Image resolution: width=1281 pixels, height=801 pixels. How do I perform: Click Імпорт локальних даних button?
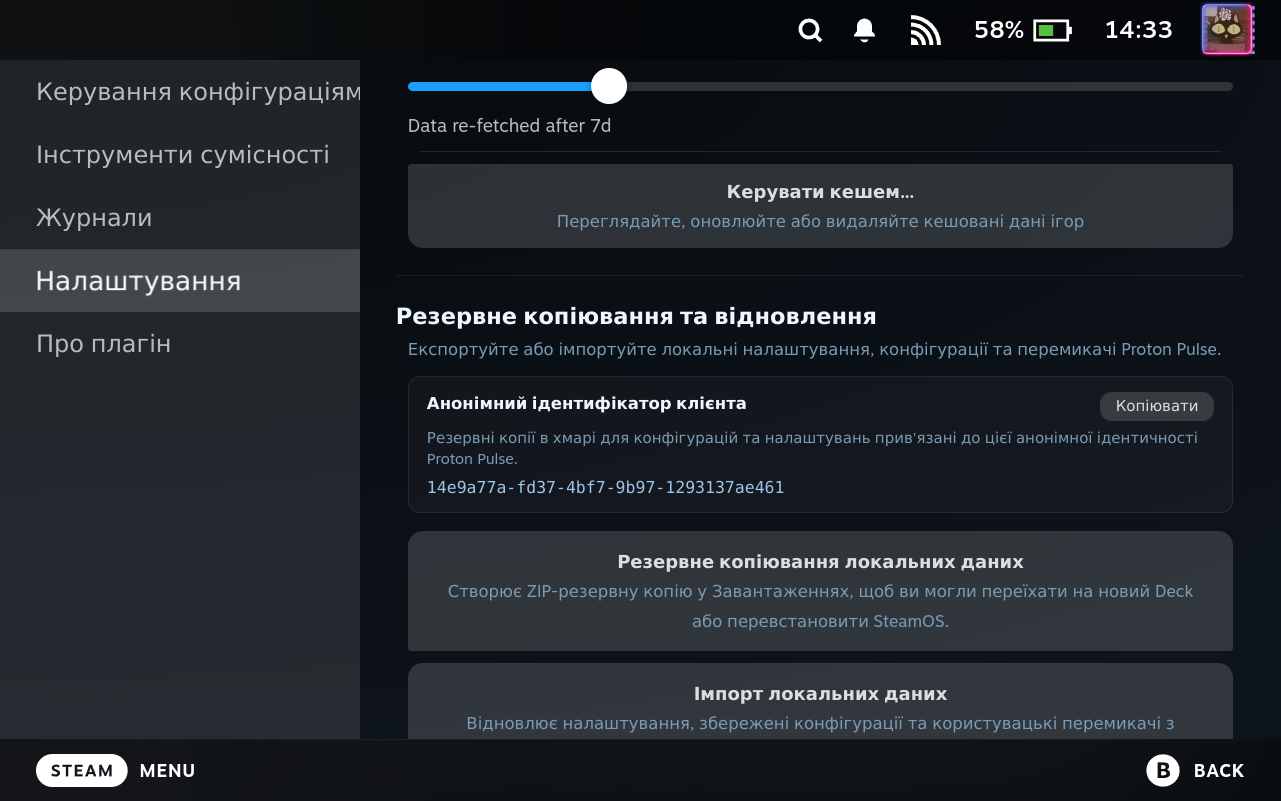click(x=820, y=701)
